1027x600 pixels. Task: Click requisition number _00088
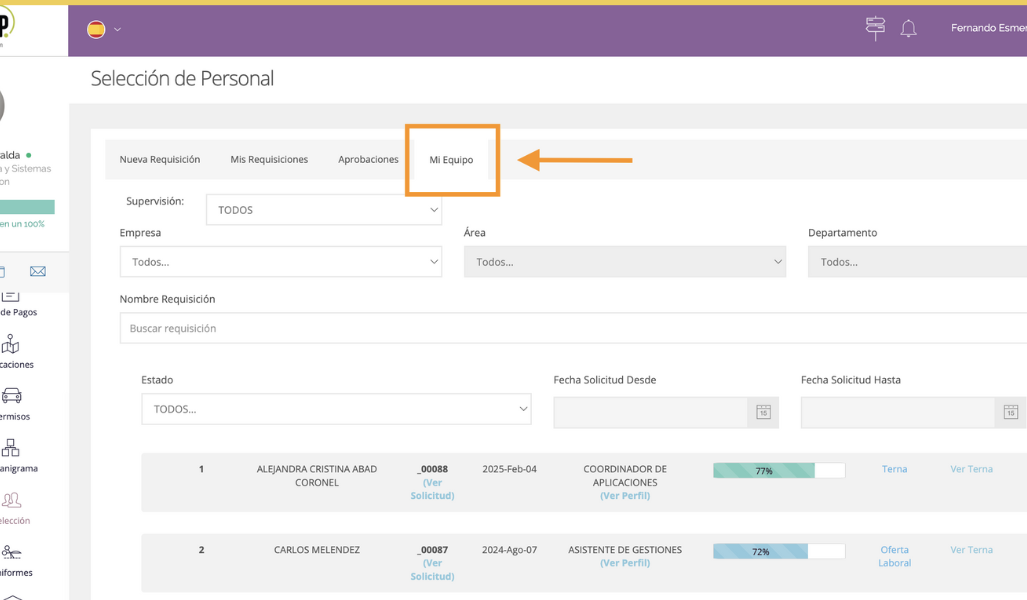pyautogui.click(x=432, y=469)
